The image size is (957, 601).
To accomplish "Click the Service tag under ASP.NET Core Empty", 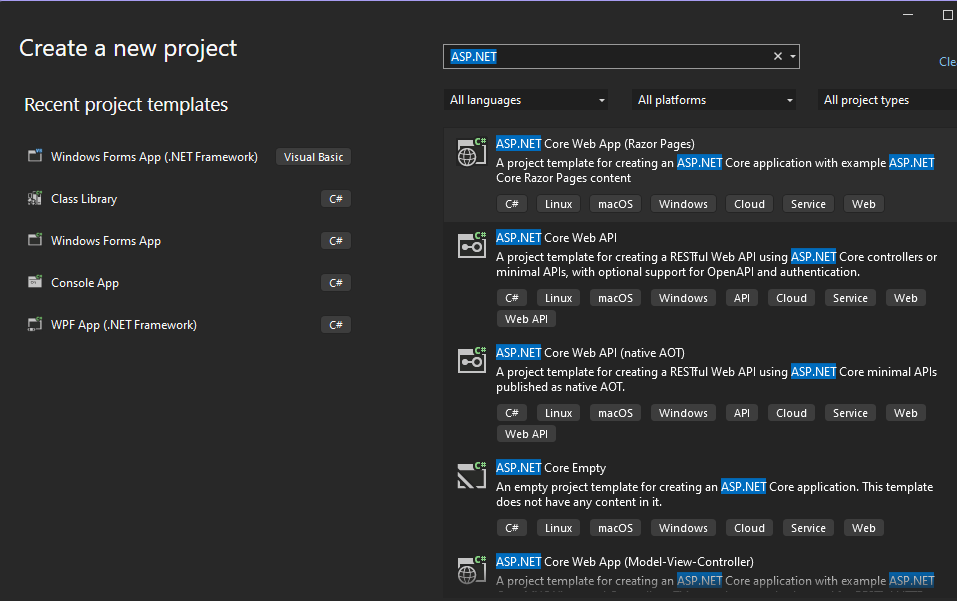I will (808, 528).
